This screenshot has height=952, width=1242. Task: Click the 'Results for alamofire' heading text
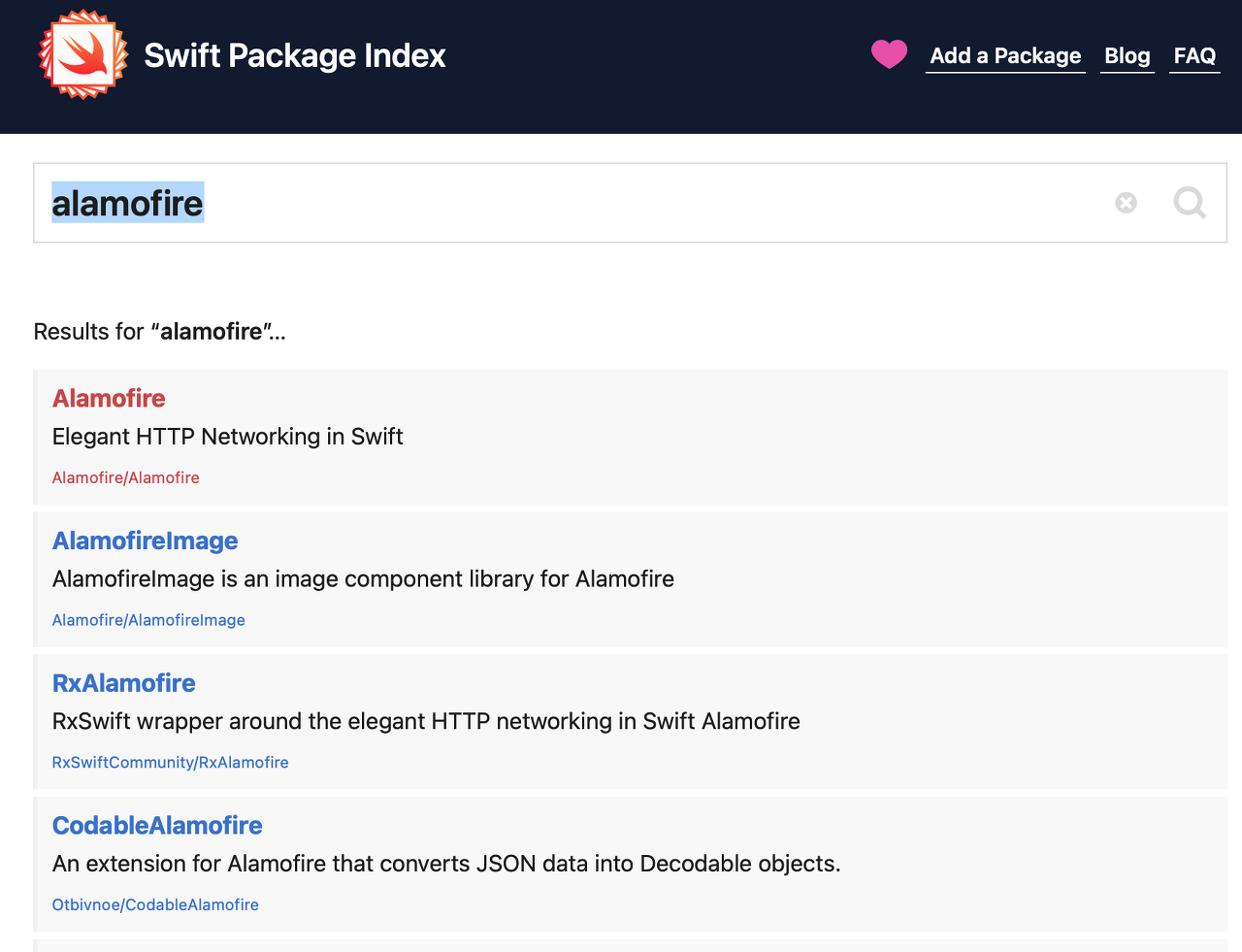tap(160, 332)
